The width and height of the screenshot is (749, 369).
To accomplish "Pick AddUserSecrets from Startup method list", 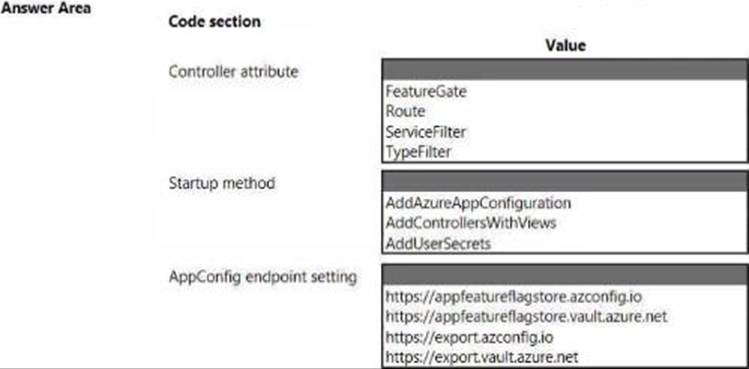I will [x=438, y=244].
